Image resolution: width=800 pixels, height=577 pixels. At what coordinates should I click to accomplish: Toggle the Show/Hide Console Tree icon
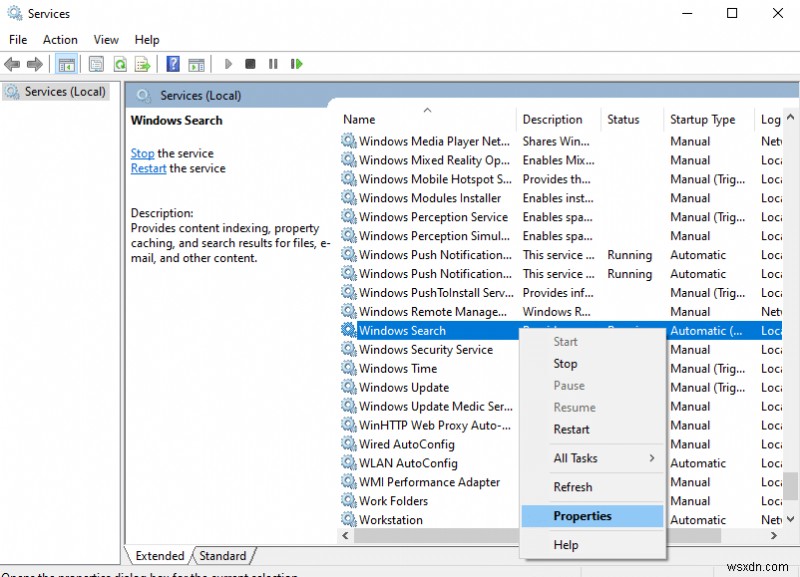click(x=66, y=63)
